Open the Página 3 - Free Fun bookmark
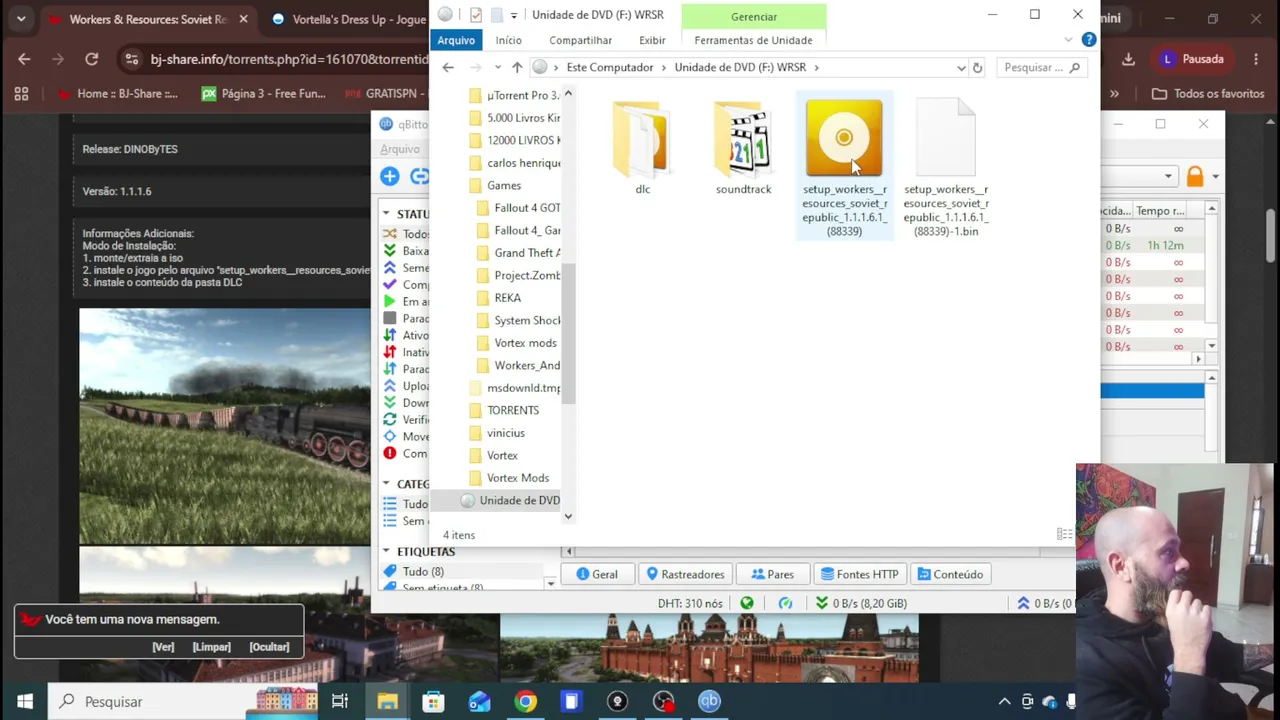The height and width of the screenshot is (720, 1280). [x=264, y=94]
